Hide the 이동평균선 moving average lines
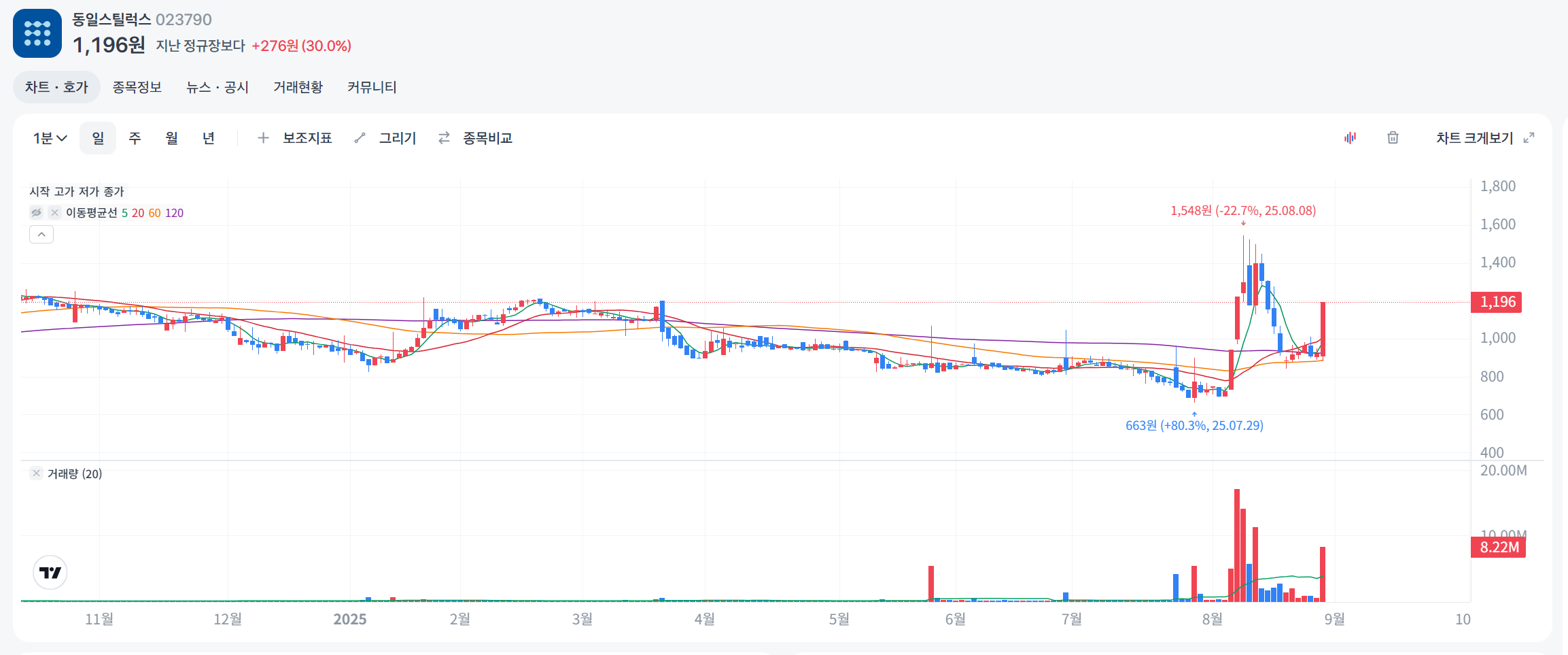 (37, 213)
